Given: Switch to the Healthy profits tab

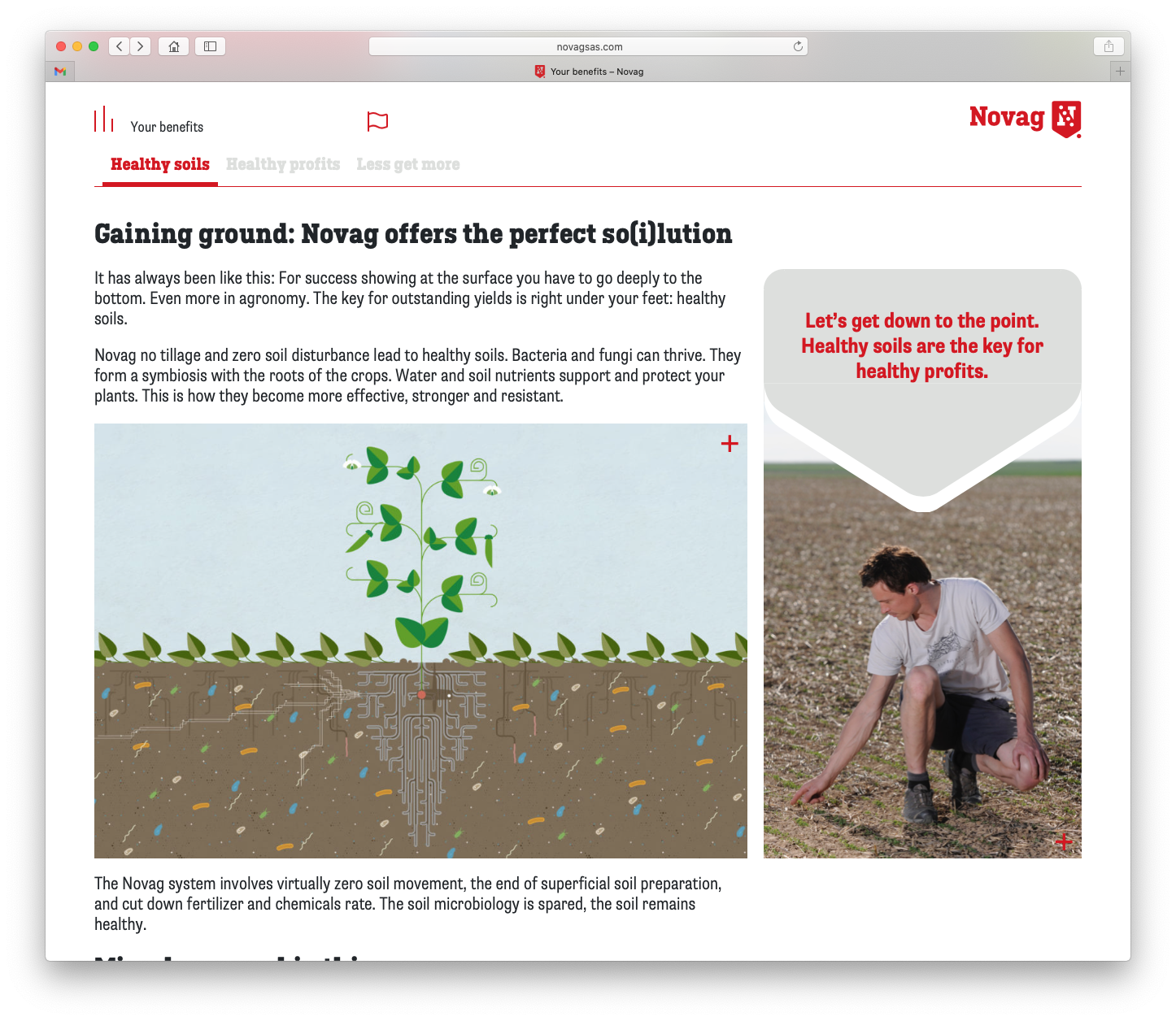Looking at the screenshot, I should (283, 164).
